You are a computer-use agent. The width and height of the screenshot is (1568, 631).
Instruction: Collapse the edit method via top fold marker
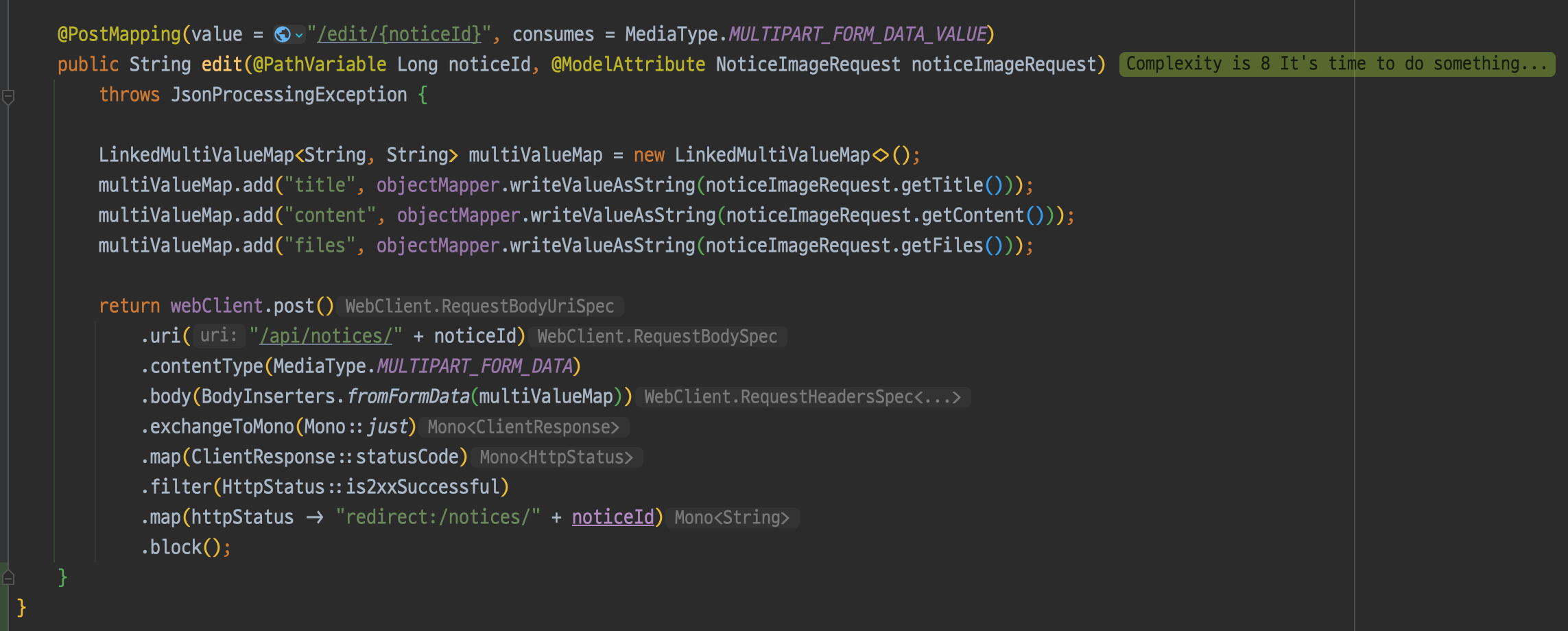tap(8, 97)
